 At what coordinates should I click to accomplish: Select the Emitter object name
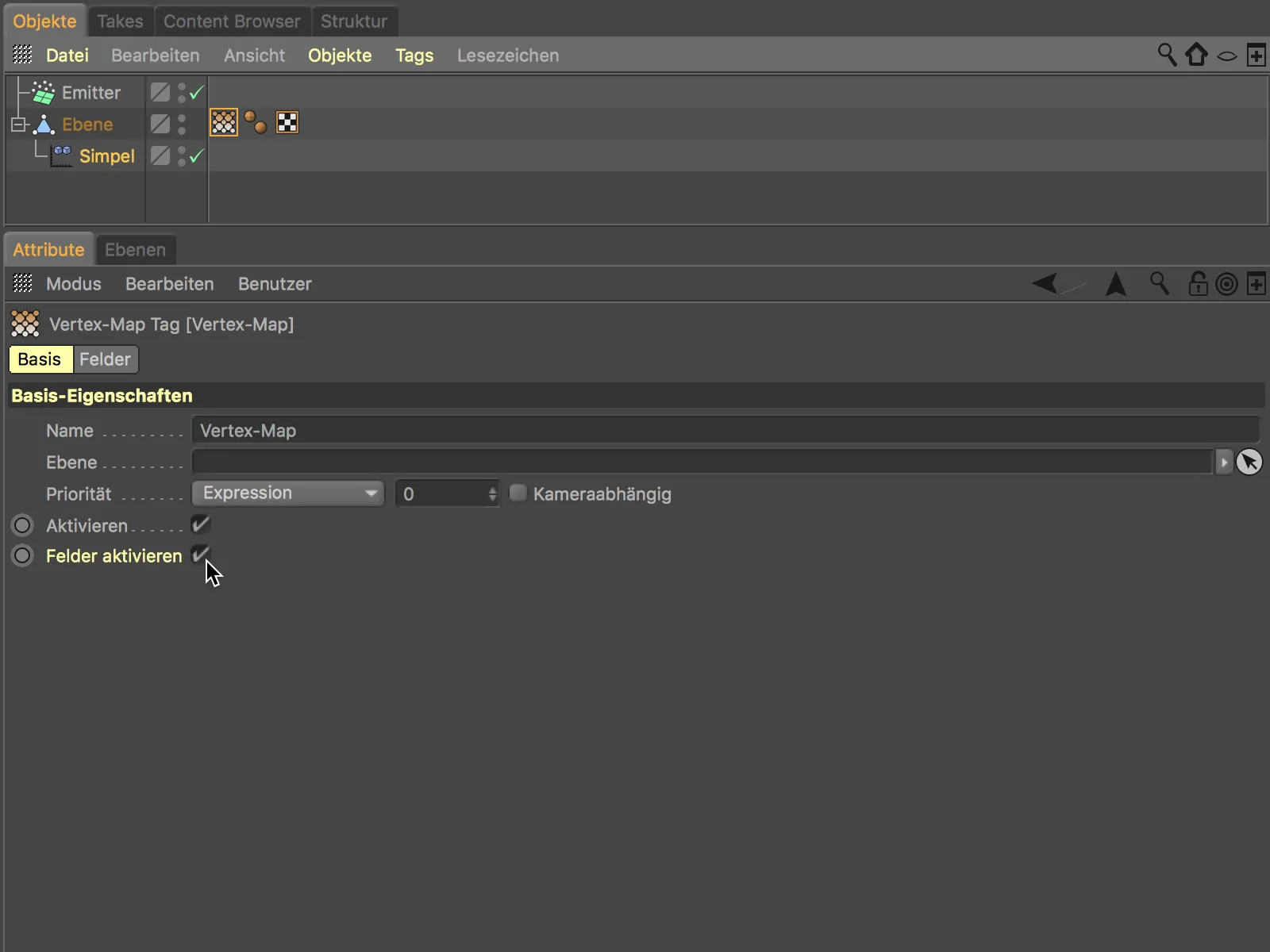(91, 93)
